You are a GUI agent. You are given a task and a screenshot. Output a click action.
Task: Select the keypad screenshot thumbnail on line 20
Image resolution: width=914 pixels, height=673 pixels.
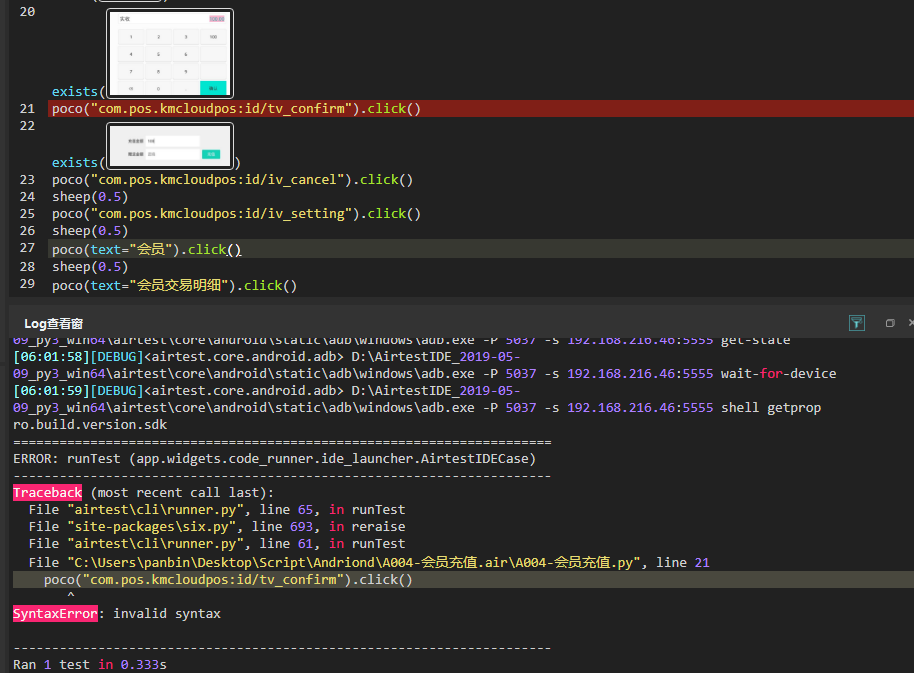pos(170,53)
